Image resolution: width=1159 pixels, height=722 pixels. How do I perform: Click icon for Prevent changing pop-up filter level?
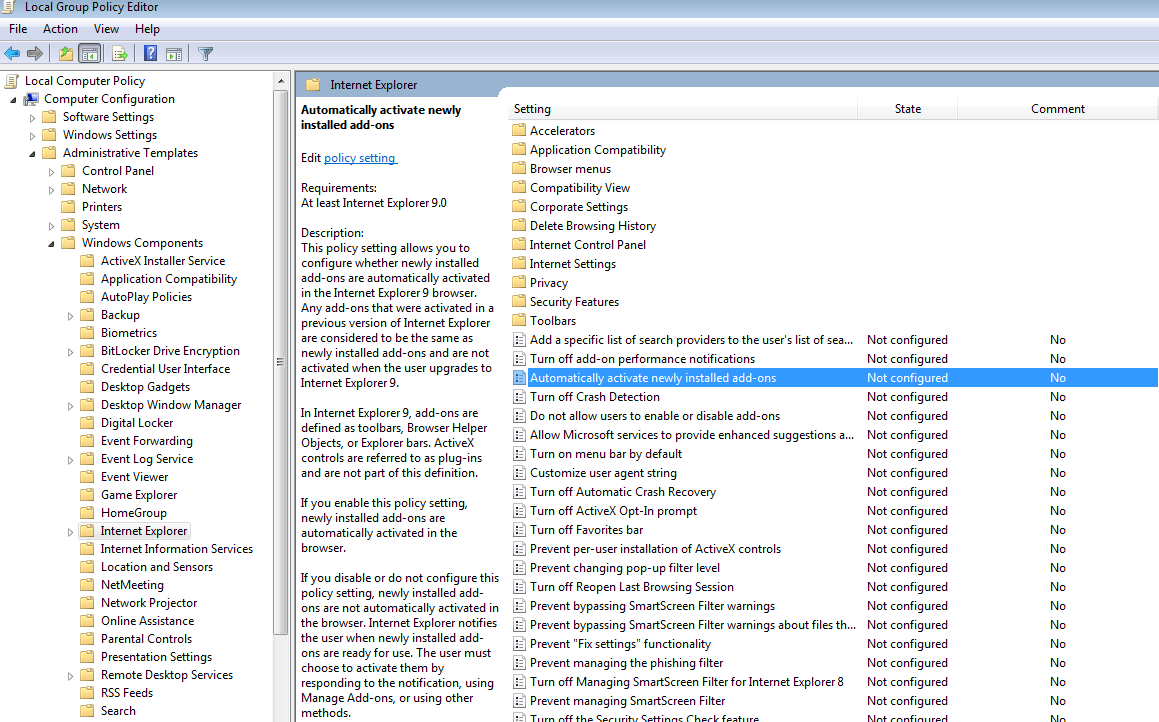519,568
